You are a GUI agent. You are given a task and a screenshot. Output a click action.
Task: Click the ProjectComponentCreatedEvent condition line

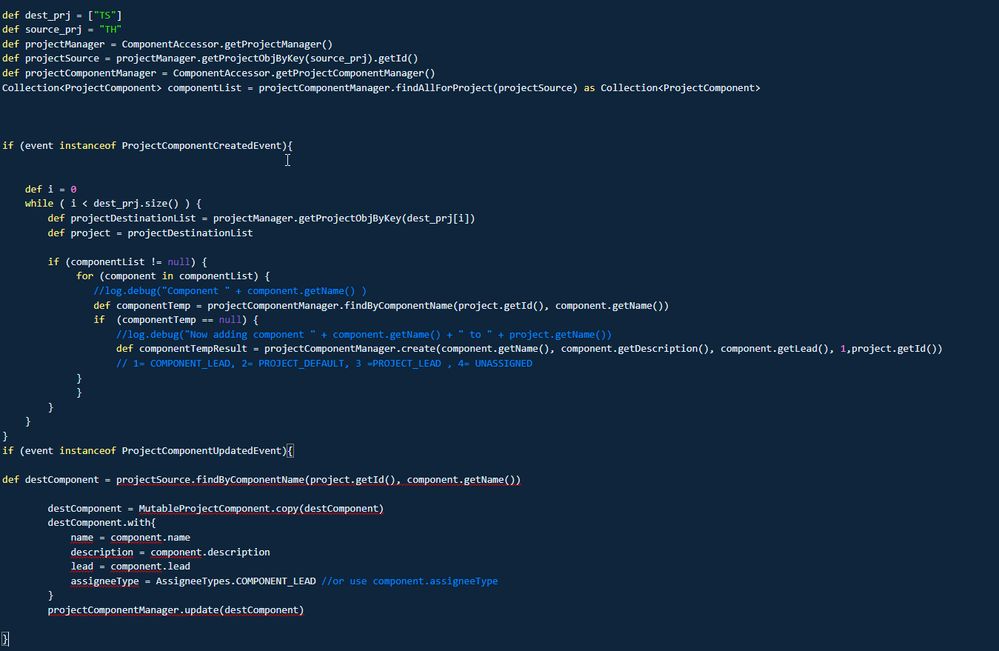(144, 145)
